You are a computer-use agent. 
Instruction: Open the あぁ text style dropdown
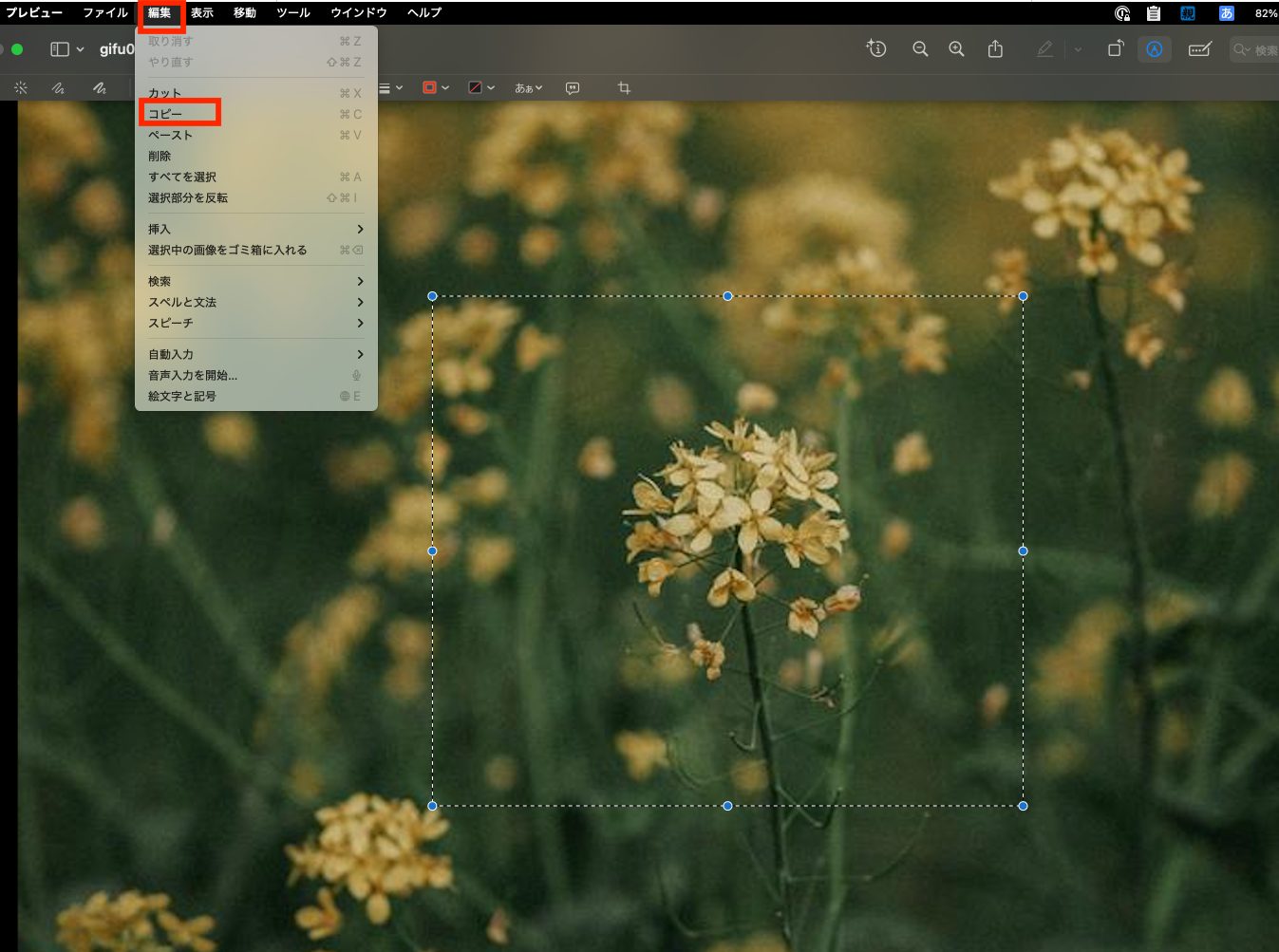[x=529, y=87]
